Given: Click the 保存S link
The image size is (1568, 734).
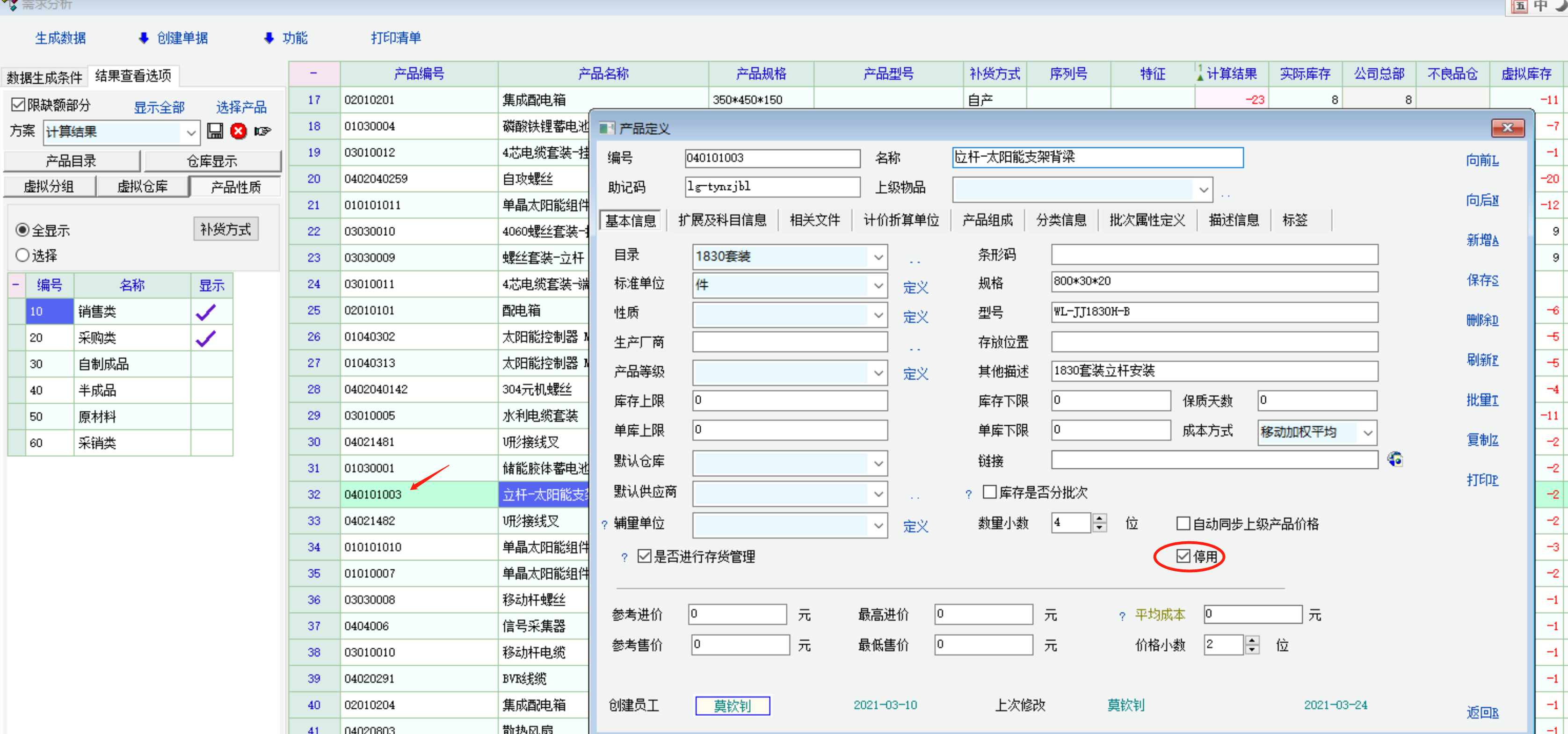Looking at the screenshot, I should 1481,280.
